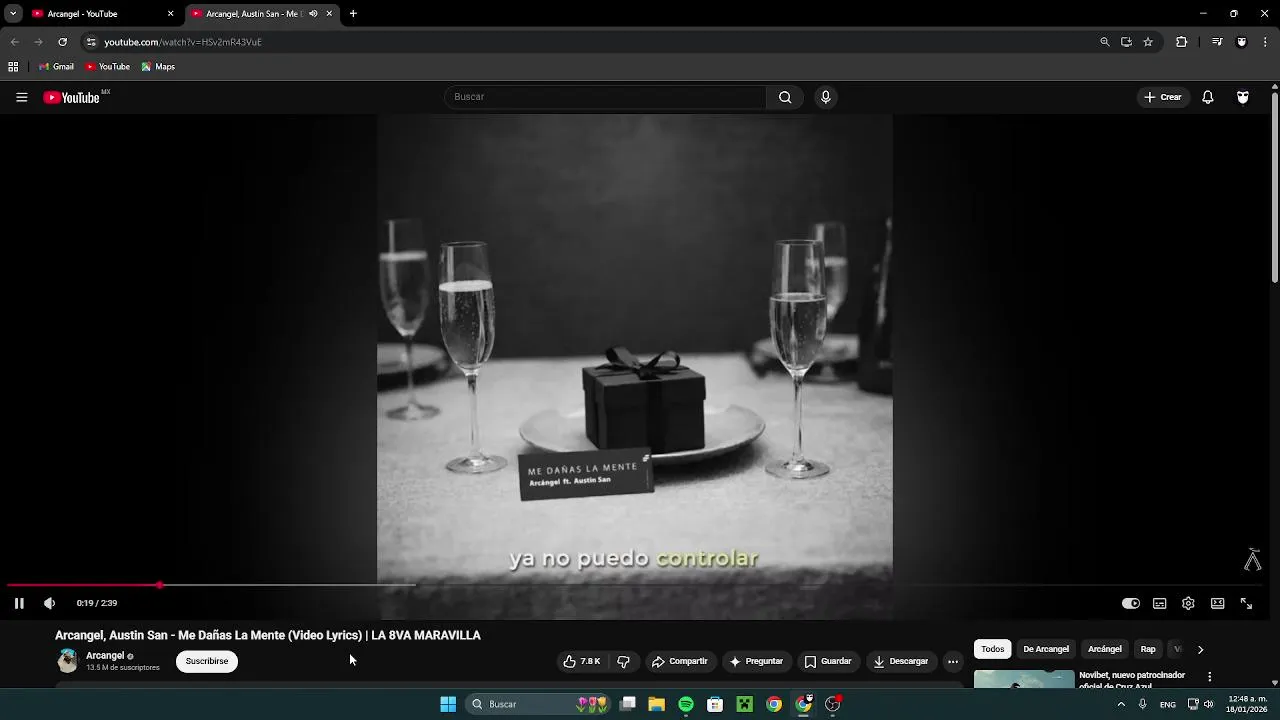The image size is (1280, 720).
Task: Click the Compartir button
Action: click(x=679, y=661)
